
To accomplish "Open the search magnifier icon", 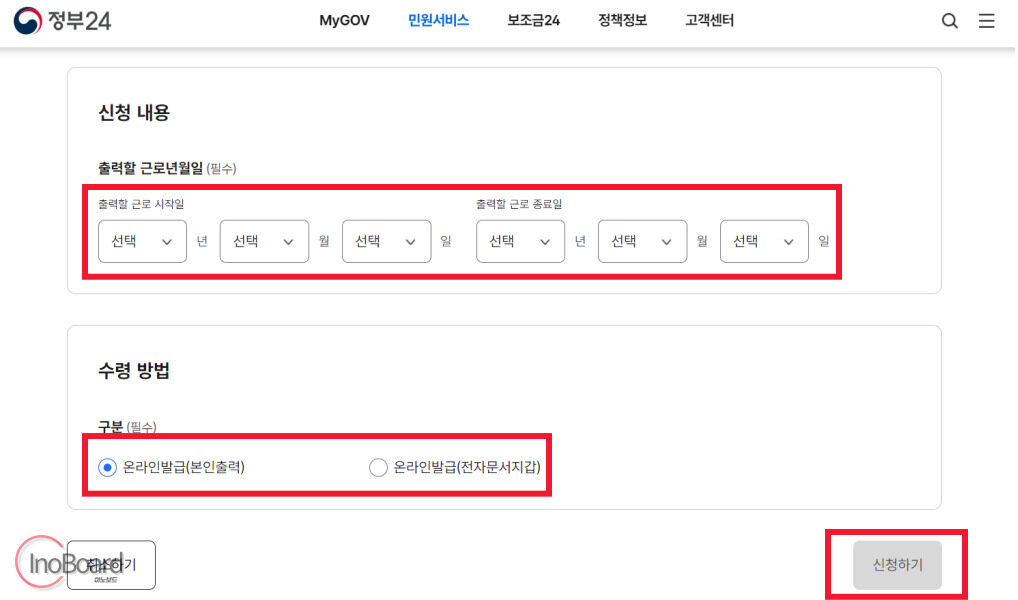I will coord(950,21).
